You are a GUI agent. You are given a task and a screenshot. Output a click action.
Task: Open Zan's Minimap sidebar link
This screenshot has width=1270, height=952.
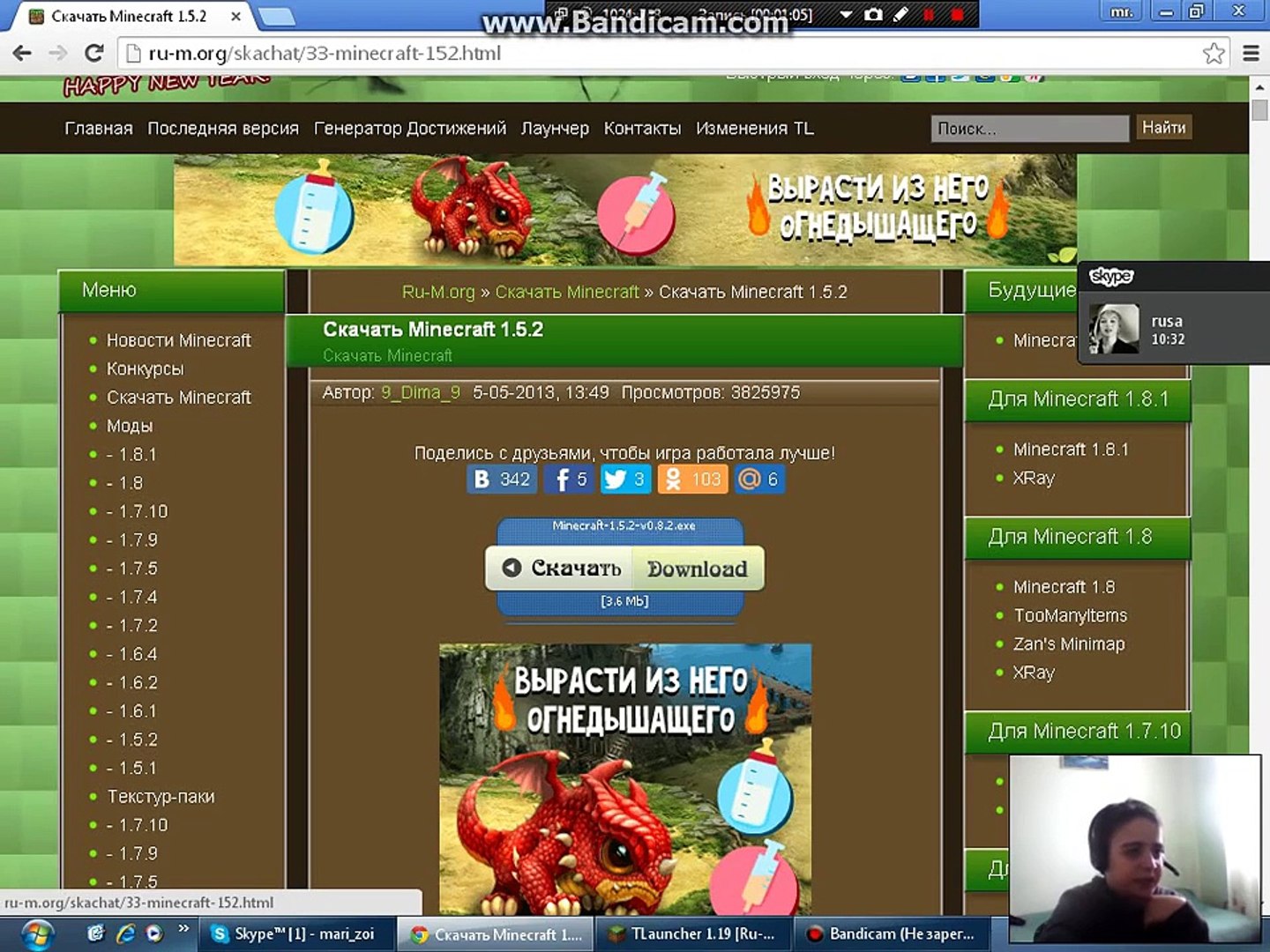[x=1069, y=644]
